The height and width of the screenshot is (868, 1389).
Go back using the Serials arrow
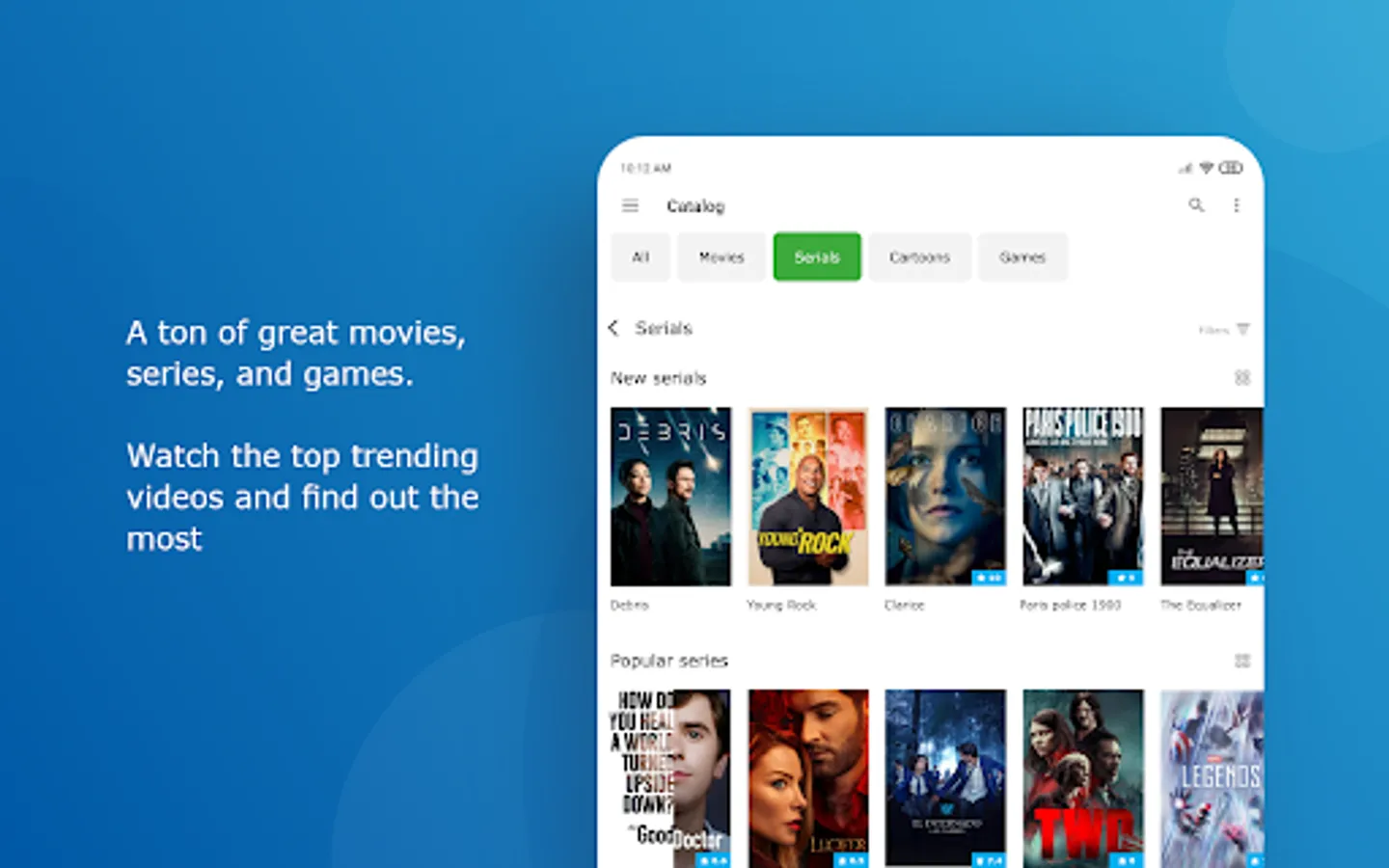point(613,328)
